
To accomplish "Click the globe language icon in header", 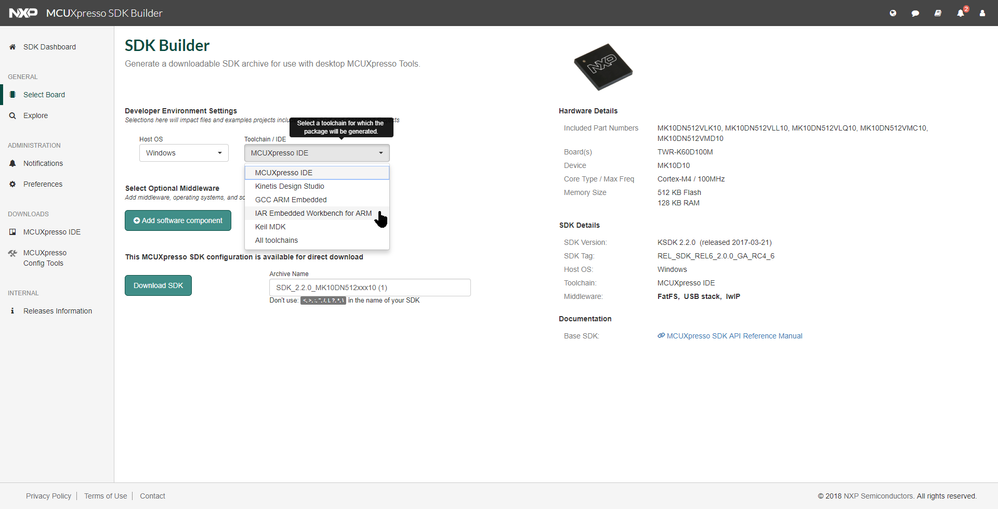I will click(892, 13).
